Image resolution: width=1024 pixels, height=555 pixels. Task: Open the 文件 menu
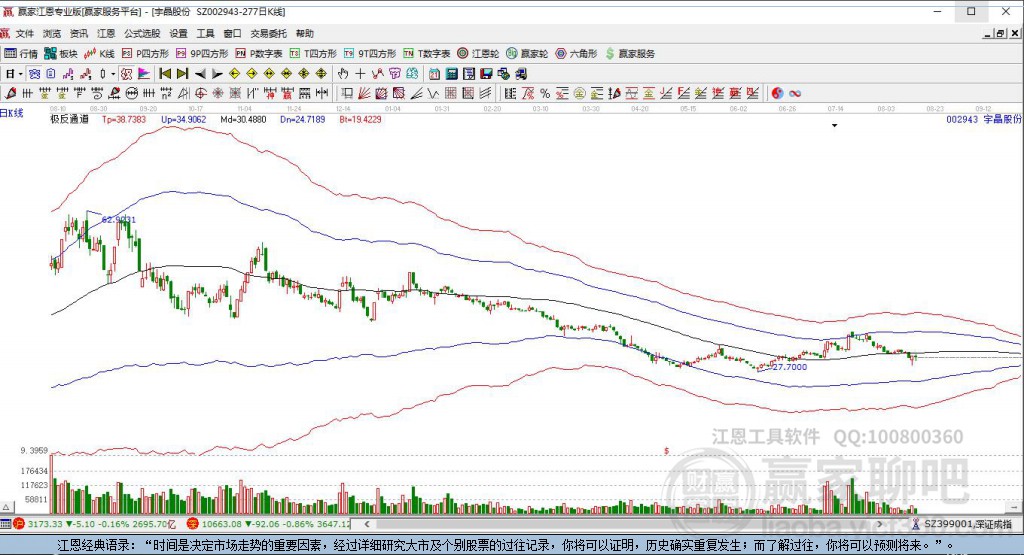(25, 33)
